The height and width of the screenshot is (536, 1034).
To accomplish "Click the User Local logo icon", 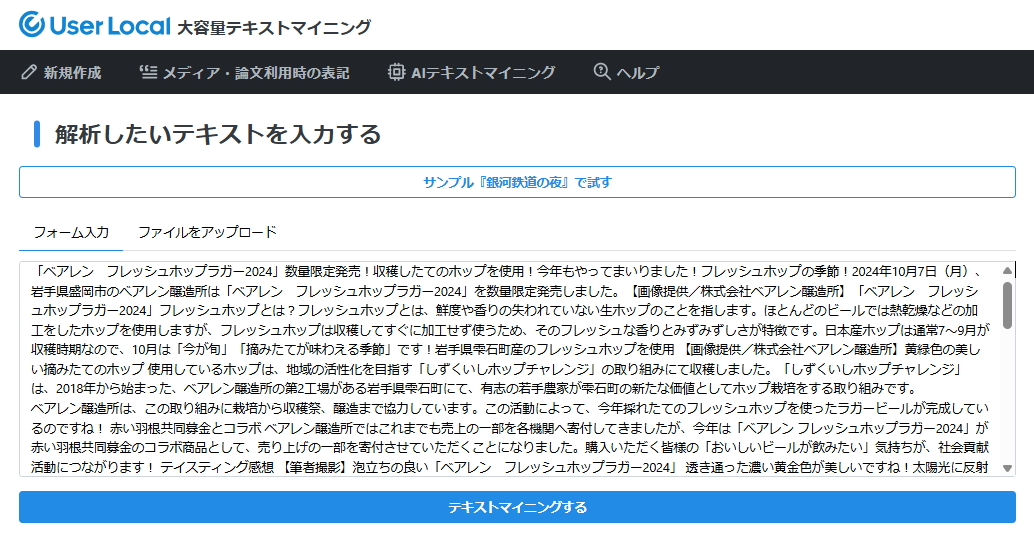I will point(31,25).
